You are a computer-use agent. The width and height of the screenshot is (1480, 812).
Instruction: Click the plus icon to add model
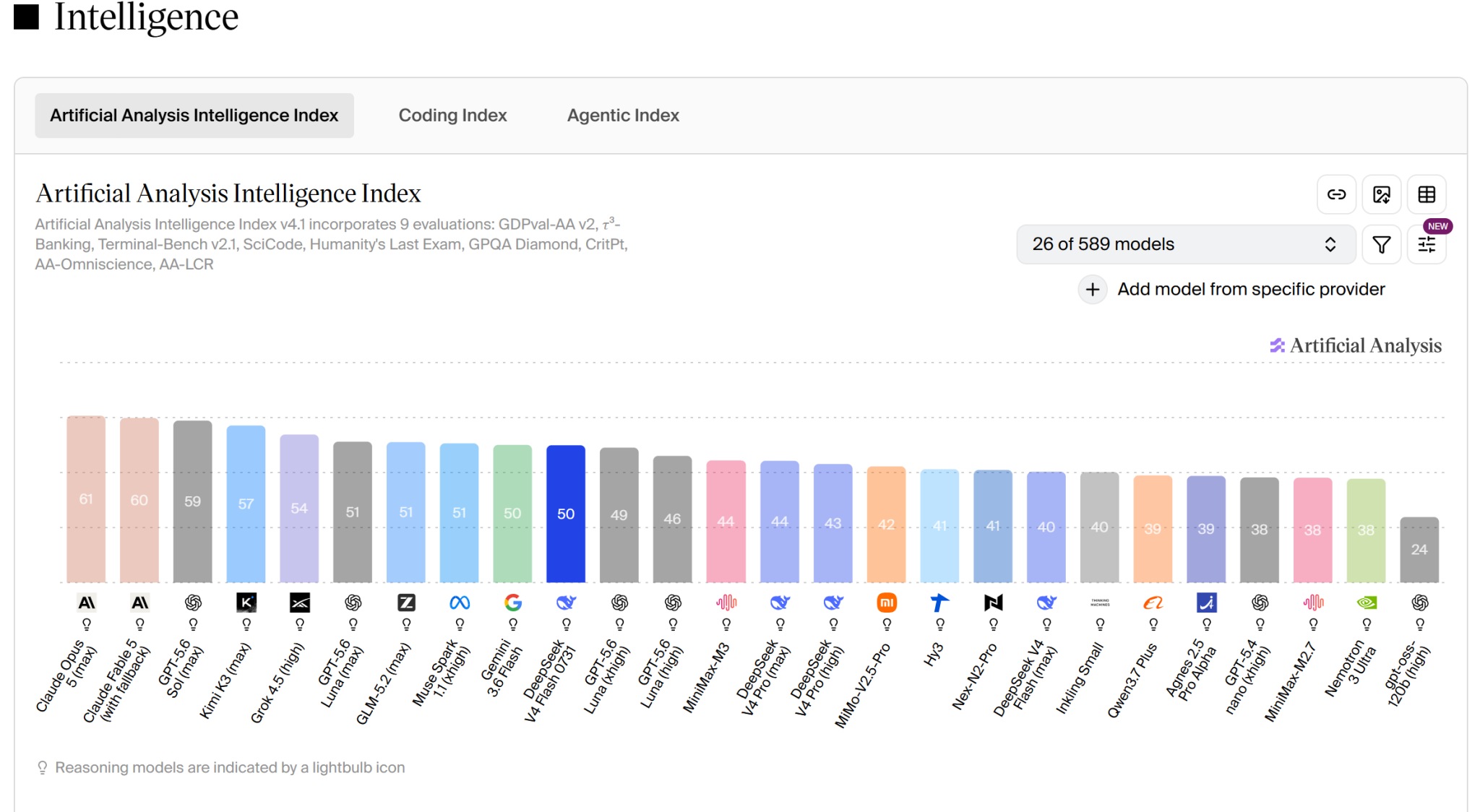[x=1093, y=290]
